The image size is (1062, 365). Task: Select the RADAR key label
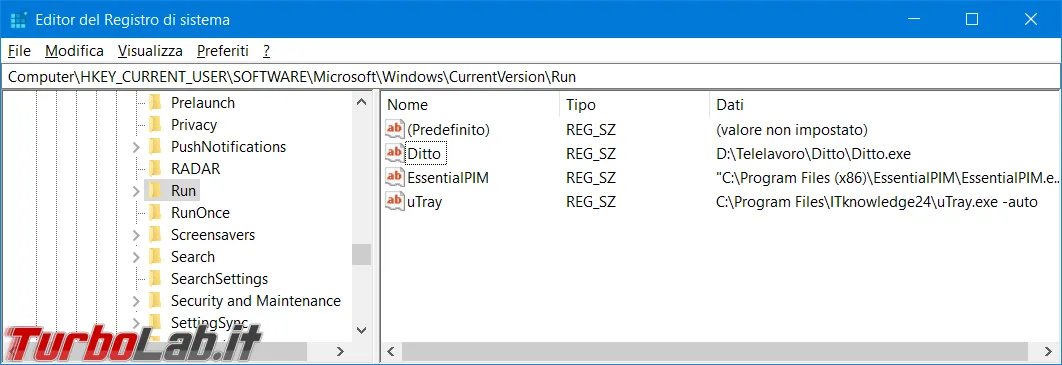[195, 169]
